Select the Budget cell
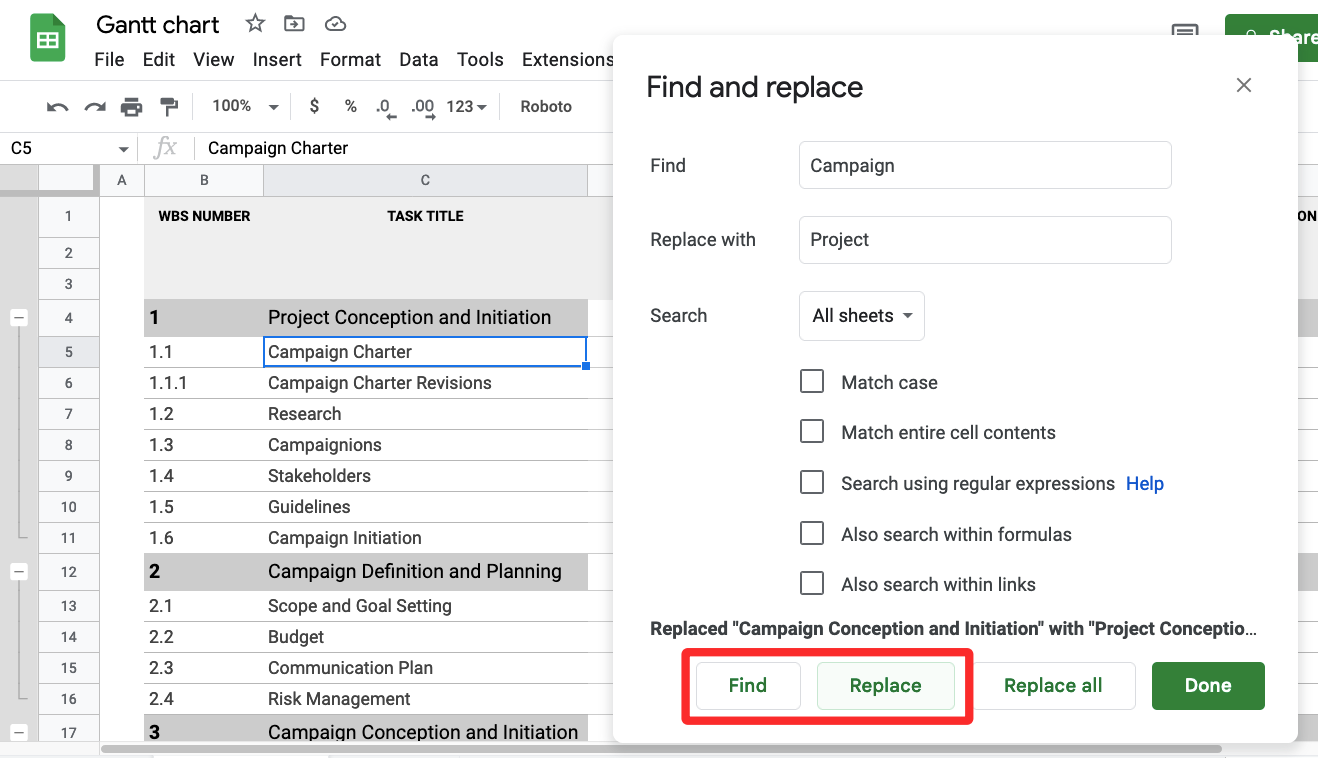The width and height of the screenshot is (1318, 758). click(x=425, y=637)
